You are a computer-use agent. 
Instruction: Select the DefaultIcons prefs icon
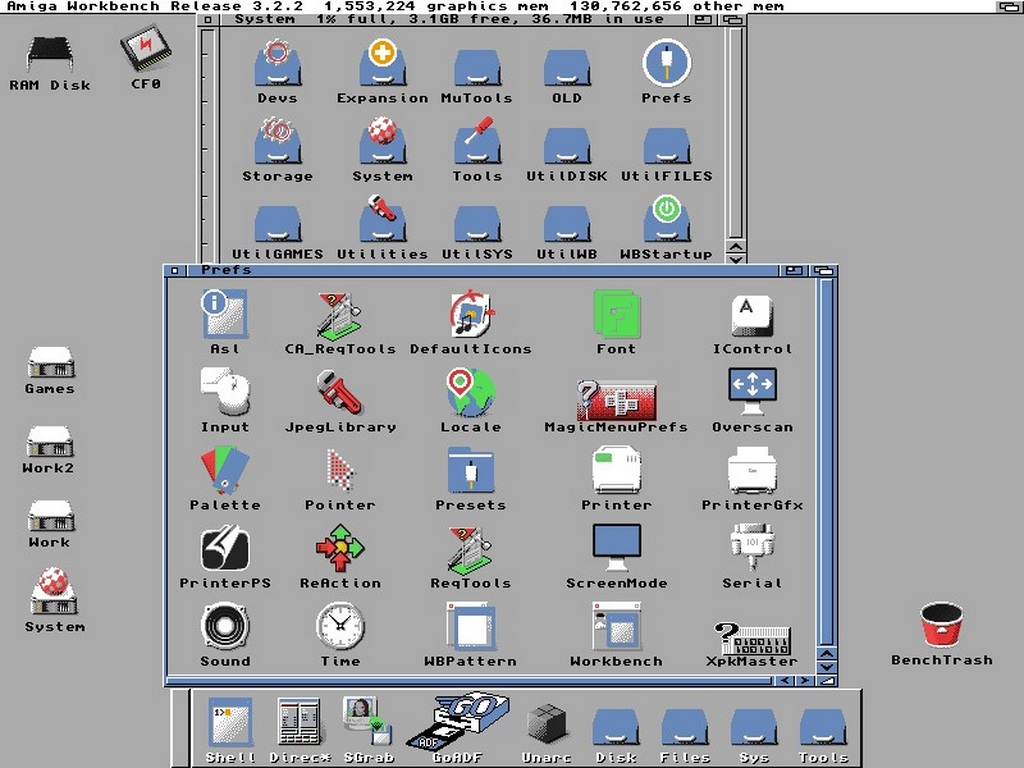[470, 314]
